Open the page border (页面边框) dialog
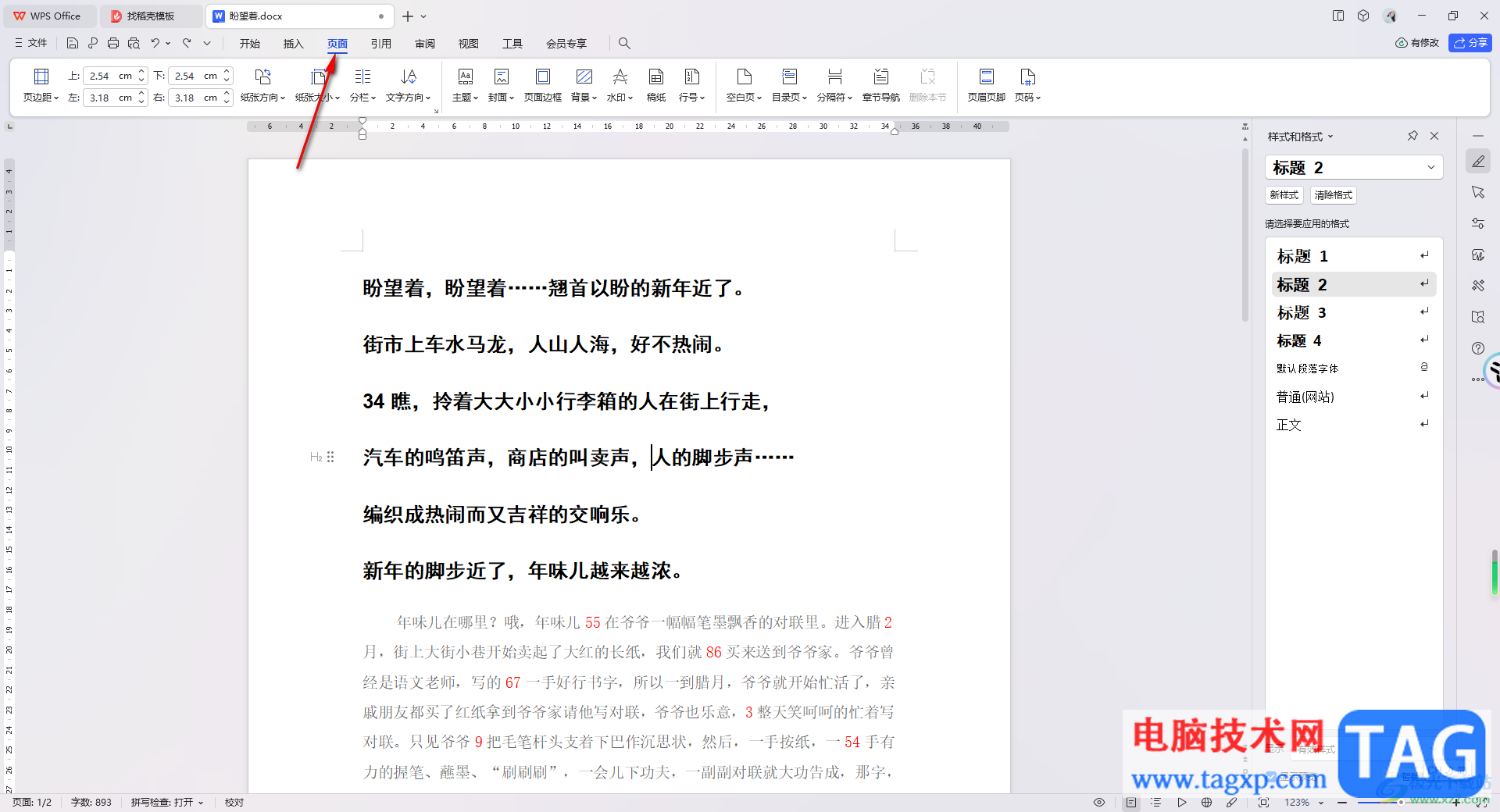This screenshot has height=812, width=1500. tap(542, 85)
